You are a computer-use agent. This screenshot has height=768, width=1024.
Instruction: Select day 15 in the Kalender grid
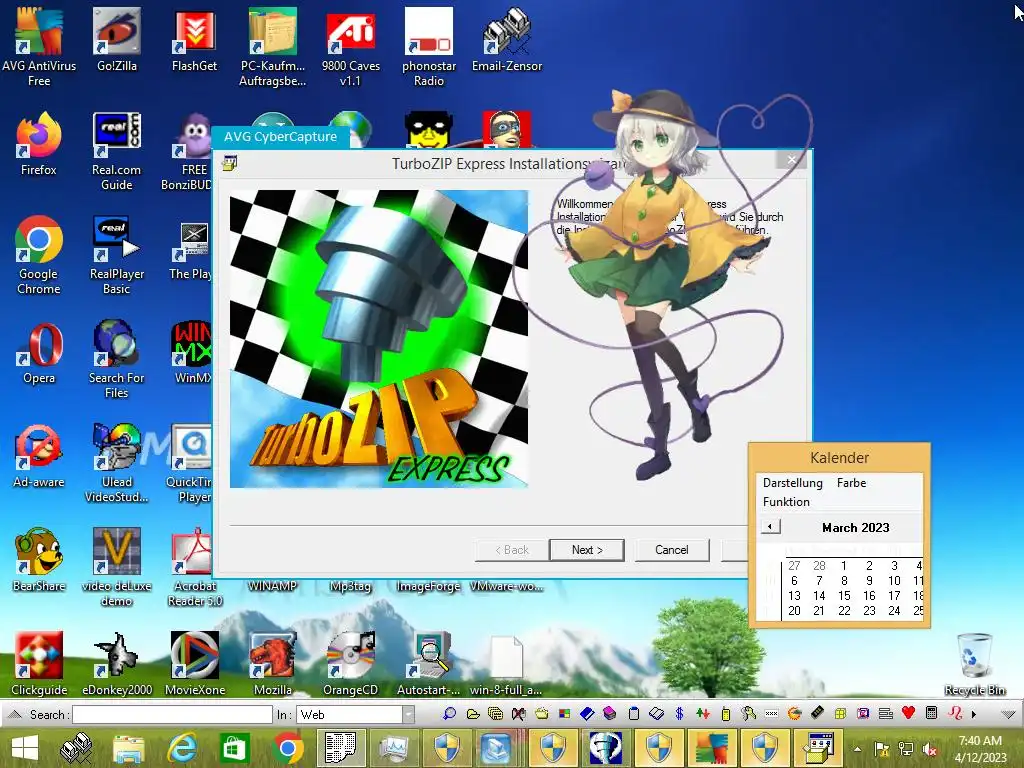[844, 596]
